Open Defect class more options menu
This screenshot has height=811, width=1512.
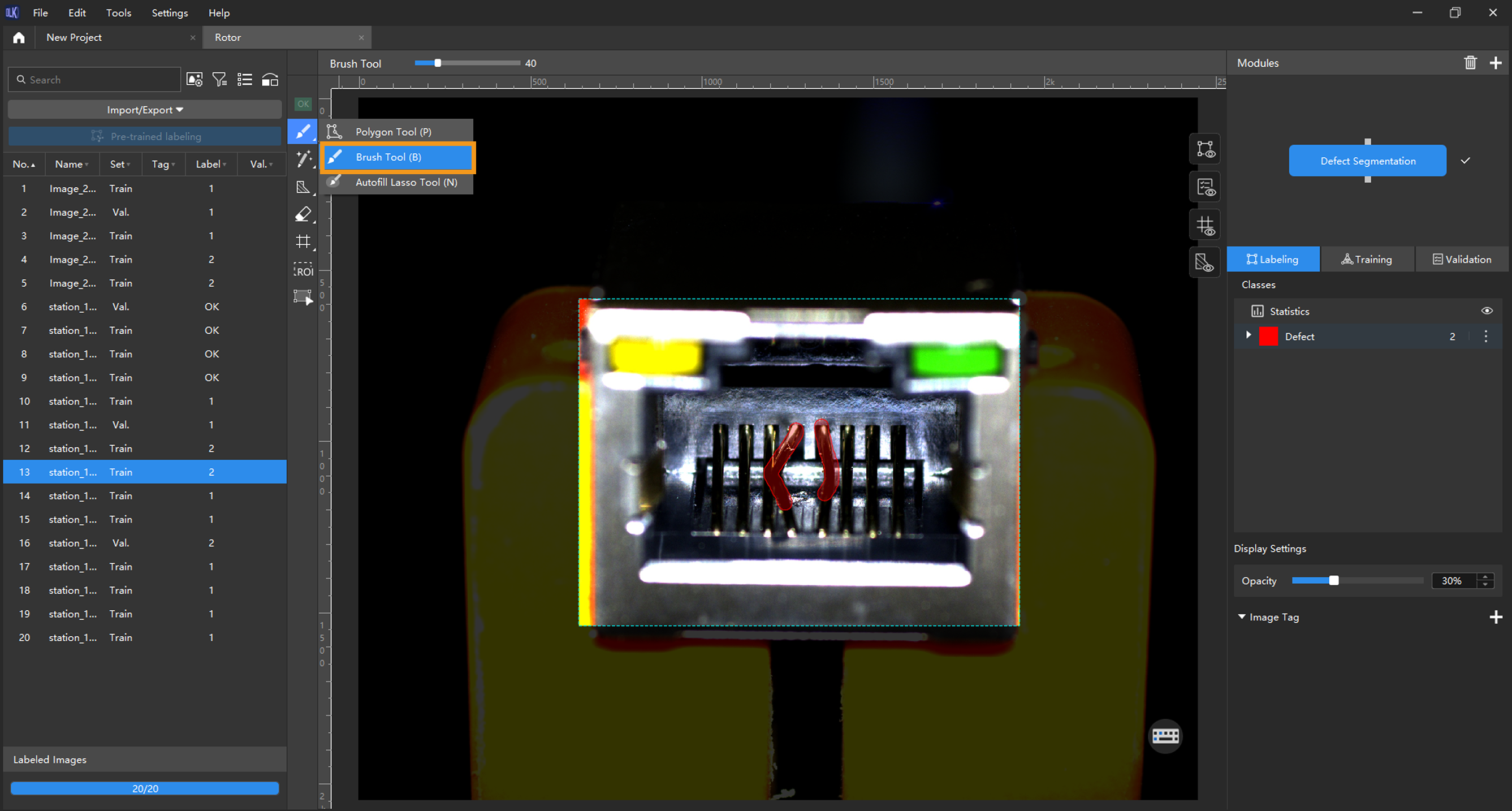1486,337
